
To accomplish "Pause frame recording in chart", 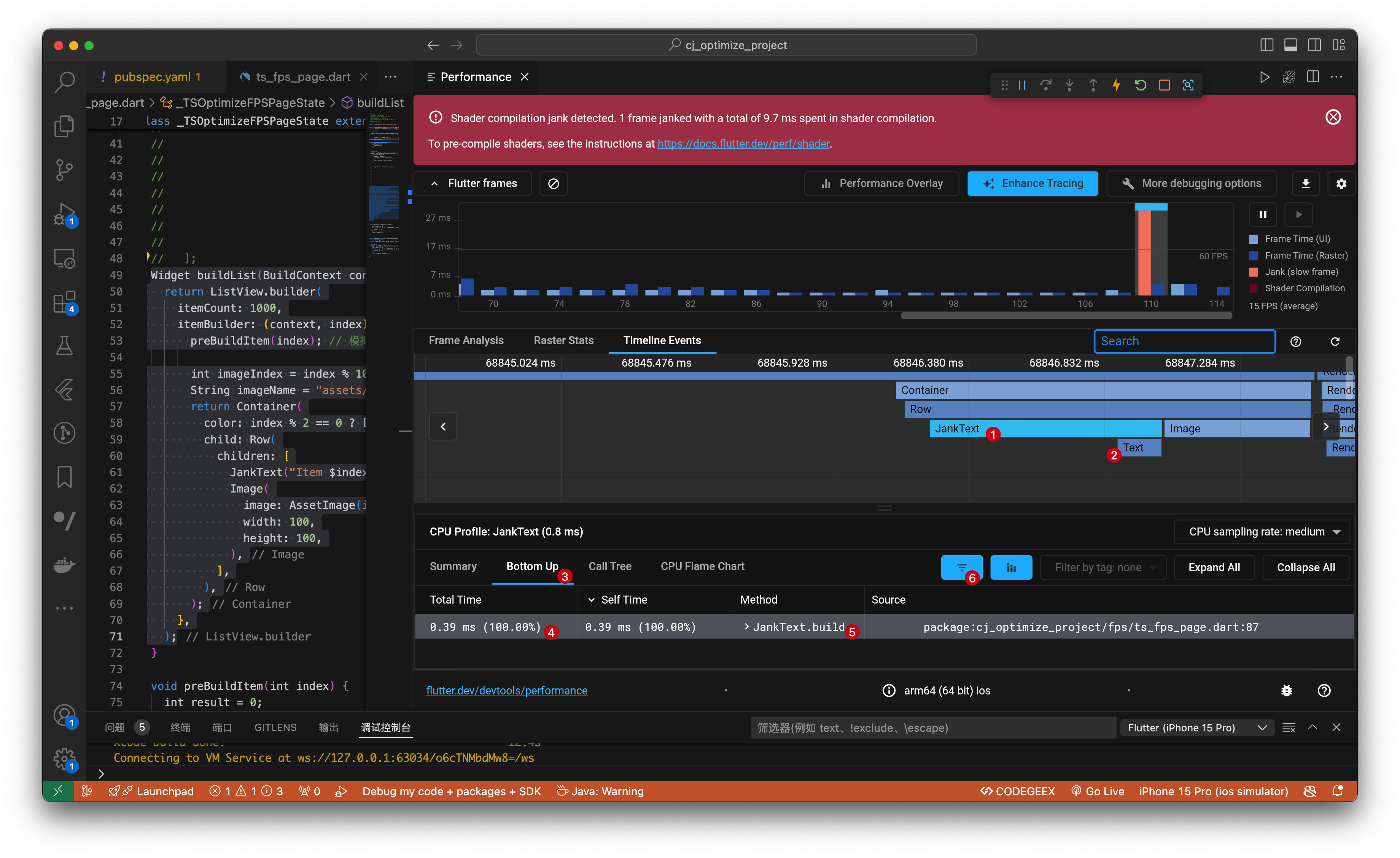I will click(x=1263, y=214).
